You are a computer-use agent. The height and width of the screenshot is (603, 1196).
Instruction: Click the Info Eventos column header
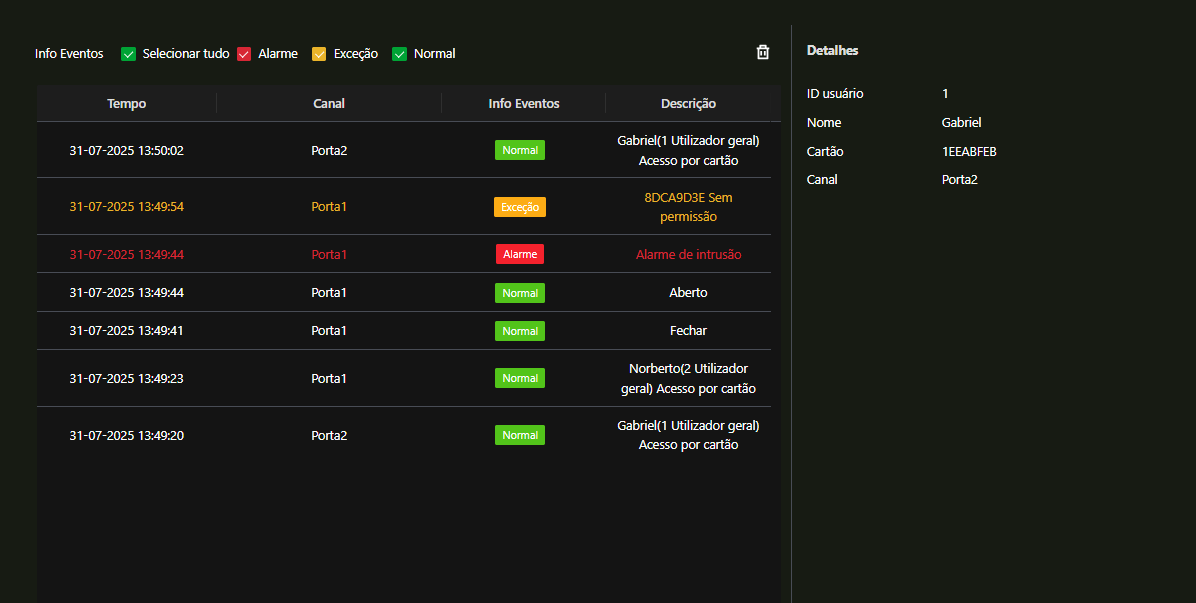click(x=523, y=103)
